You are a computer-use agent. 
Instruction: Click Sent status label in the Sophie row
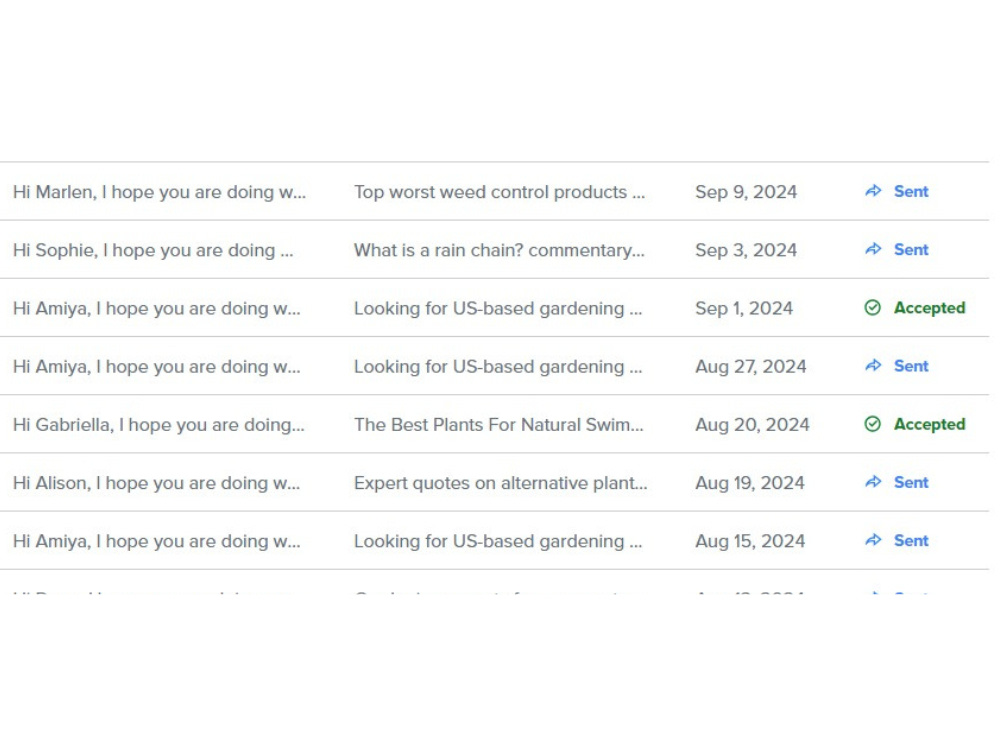point(911,249)
